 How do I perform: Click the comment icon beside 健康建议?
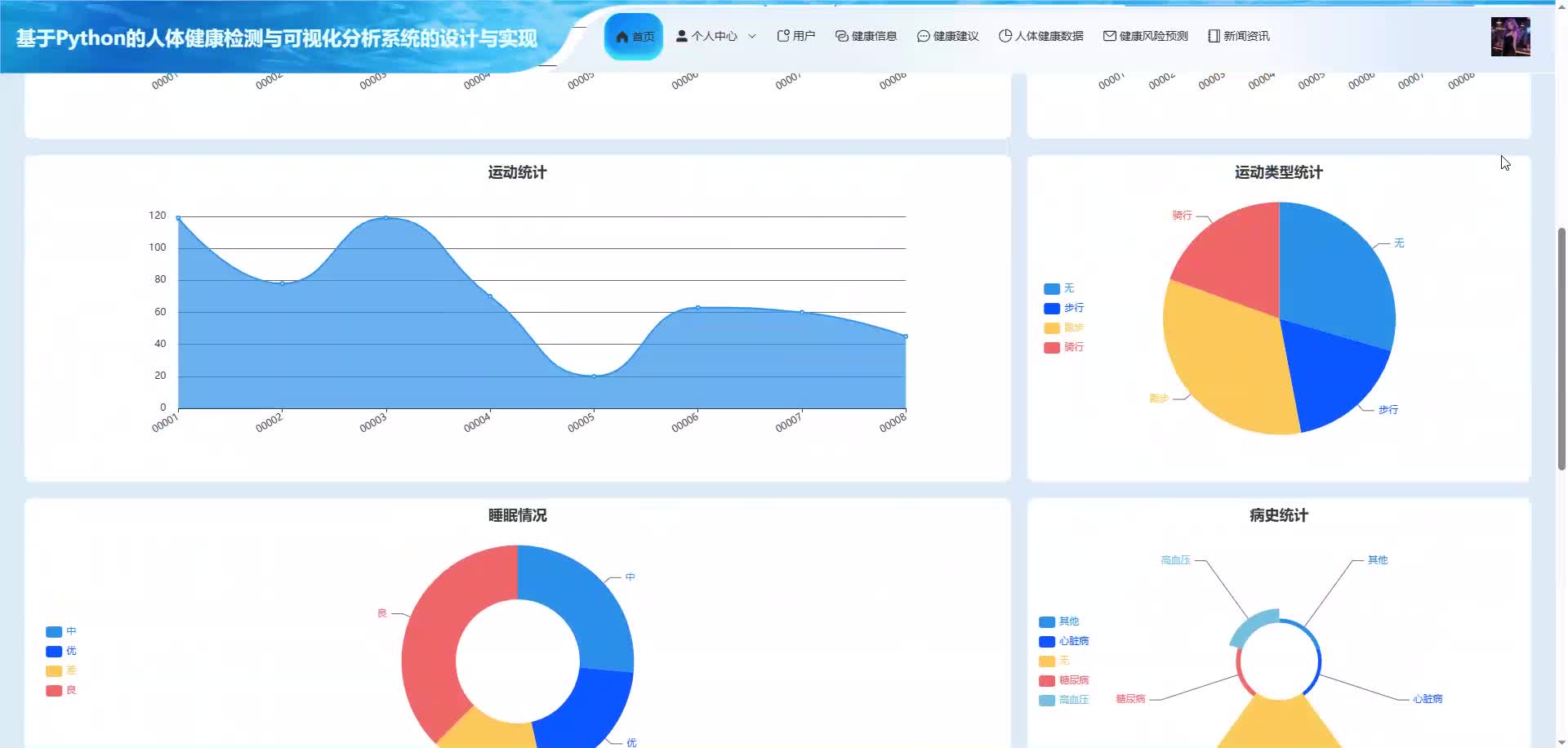coord(924,36)
